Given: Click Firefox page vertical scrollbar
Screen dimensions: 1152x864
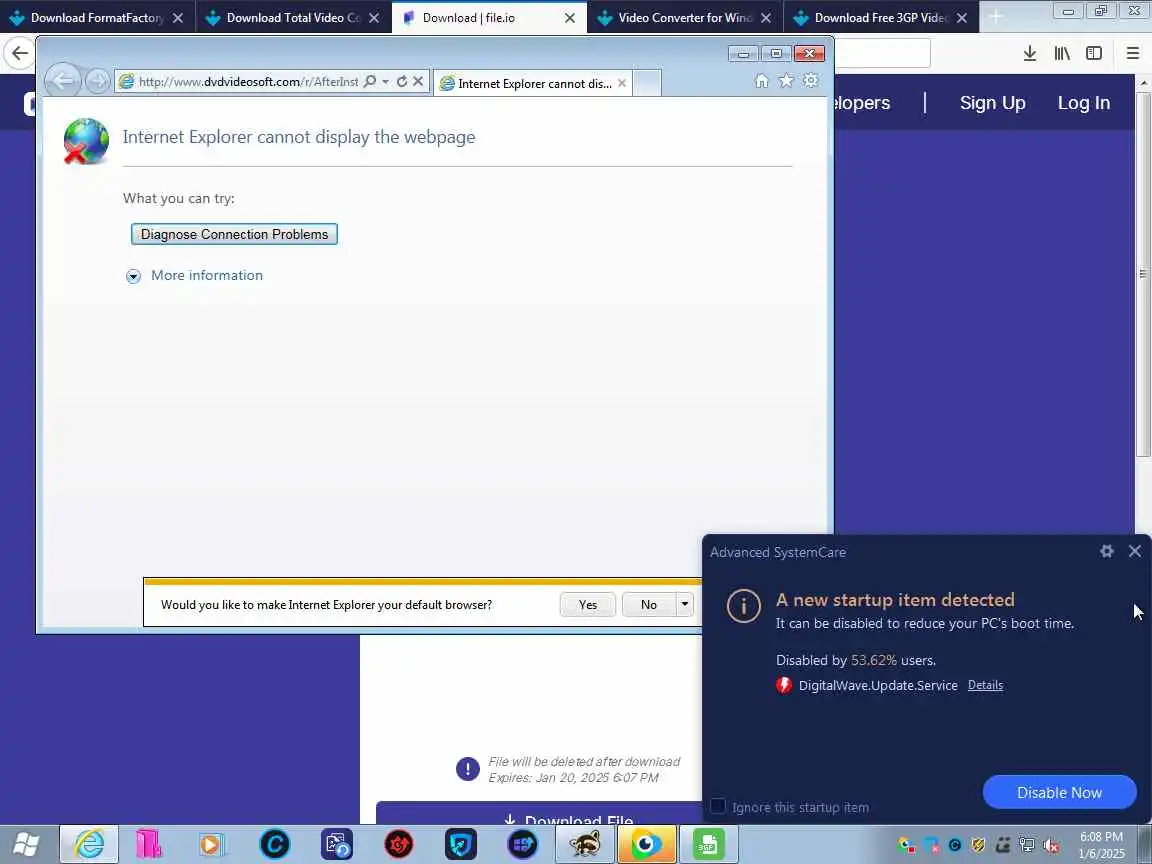Looking at the screenshot, I should click(x=1143, y=274).
